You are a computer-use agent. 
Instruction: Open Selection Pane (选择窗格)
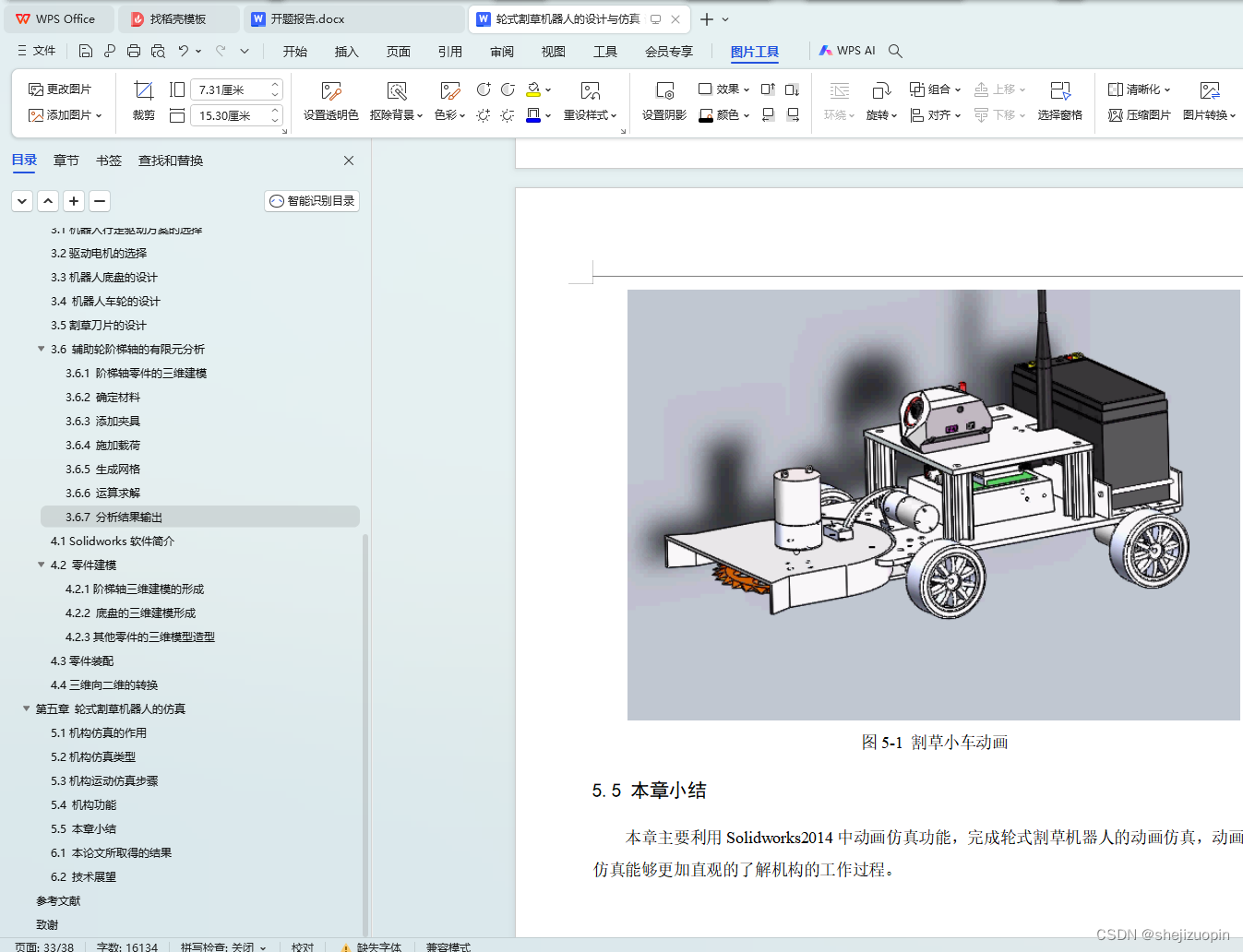pyautogui.click(x=1059, y=101)
